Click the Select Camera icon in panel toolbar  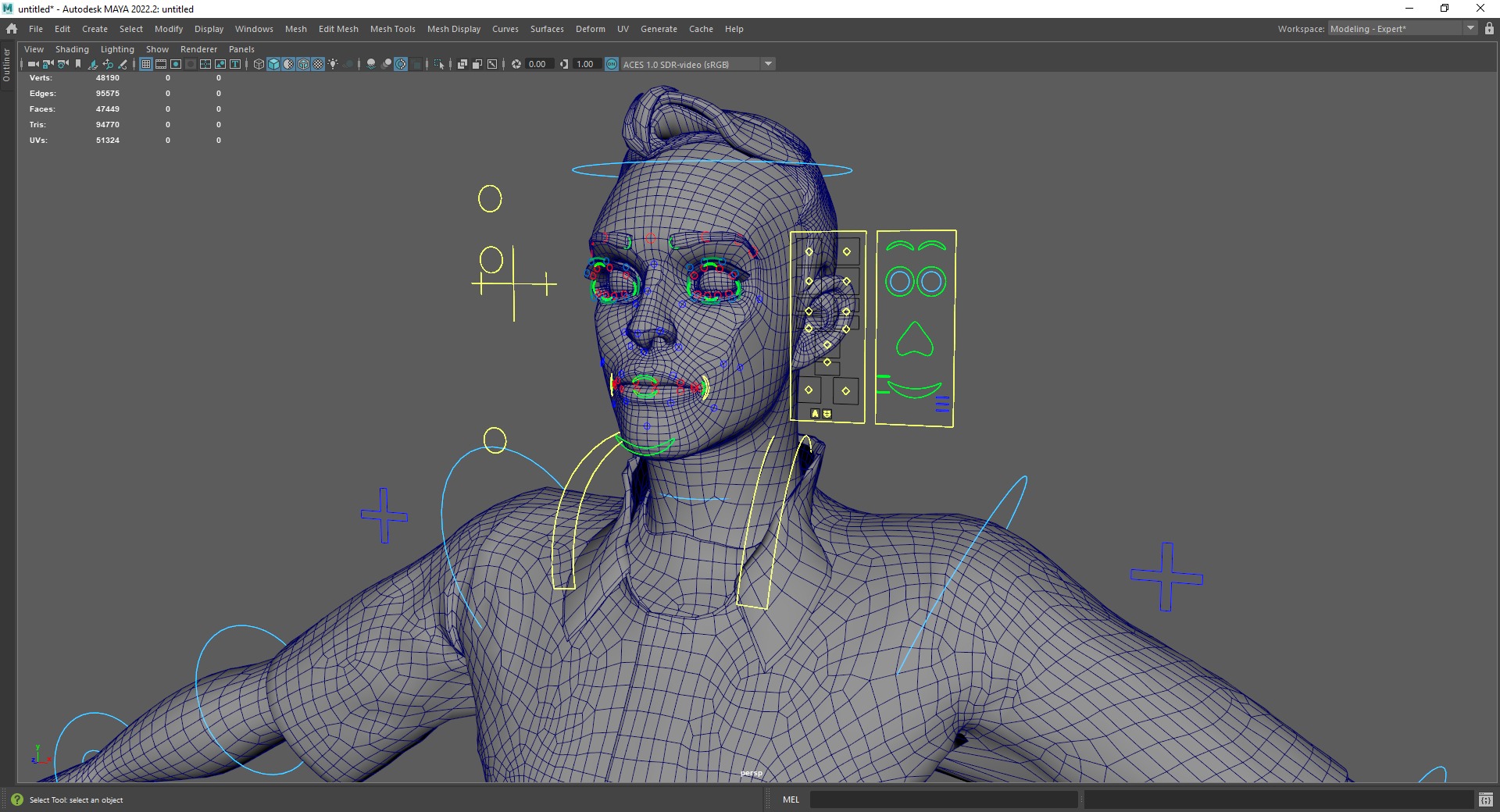[x=34, y=64]
